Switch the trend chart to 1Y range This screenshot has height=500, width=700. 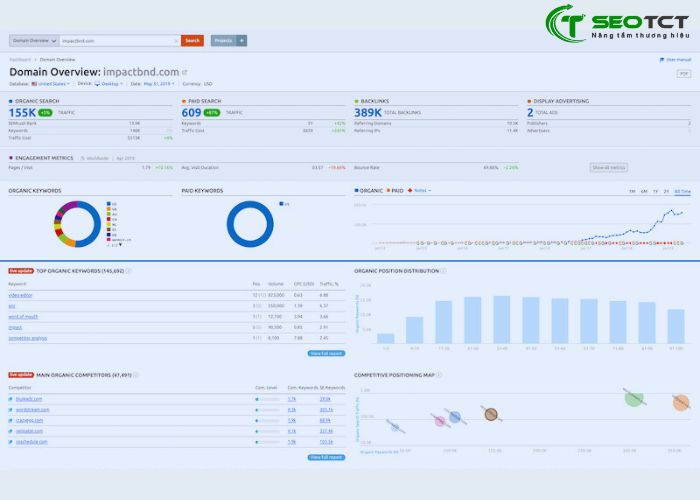coord(655,192)
